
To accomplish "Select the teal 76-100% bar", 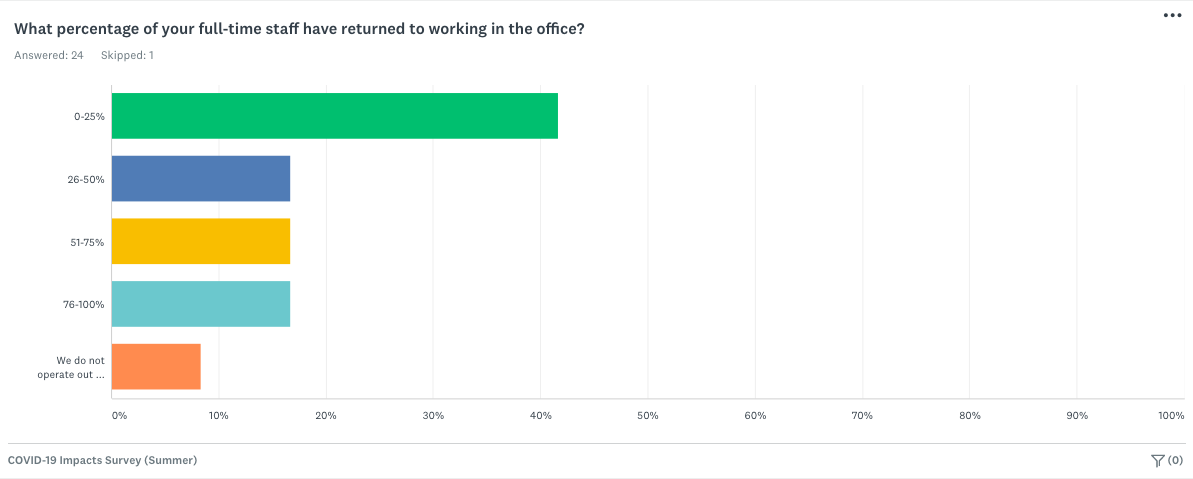I will [x=201, y=304].
